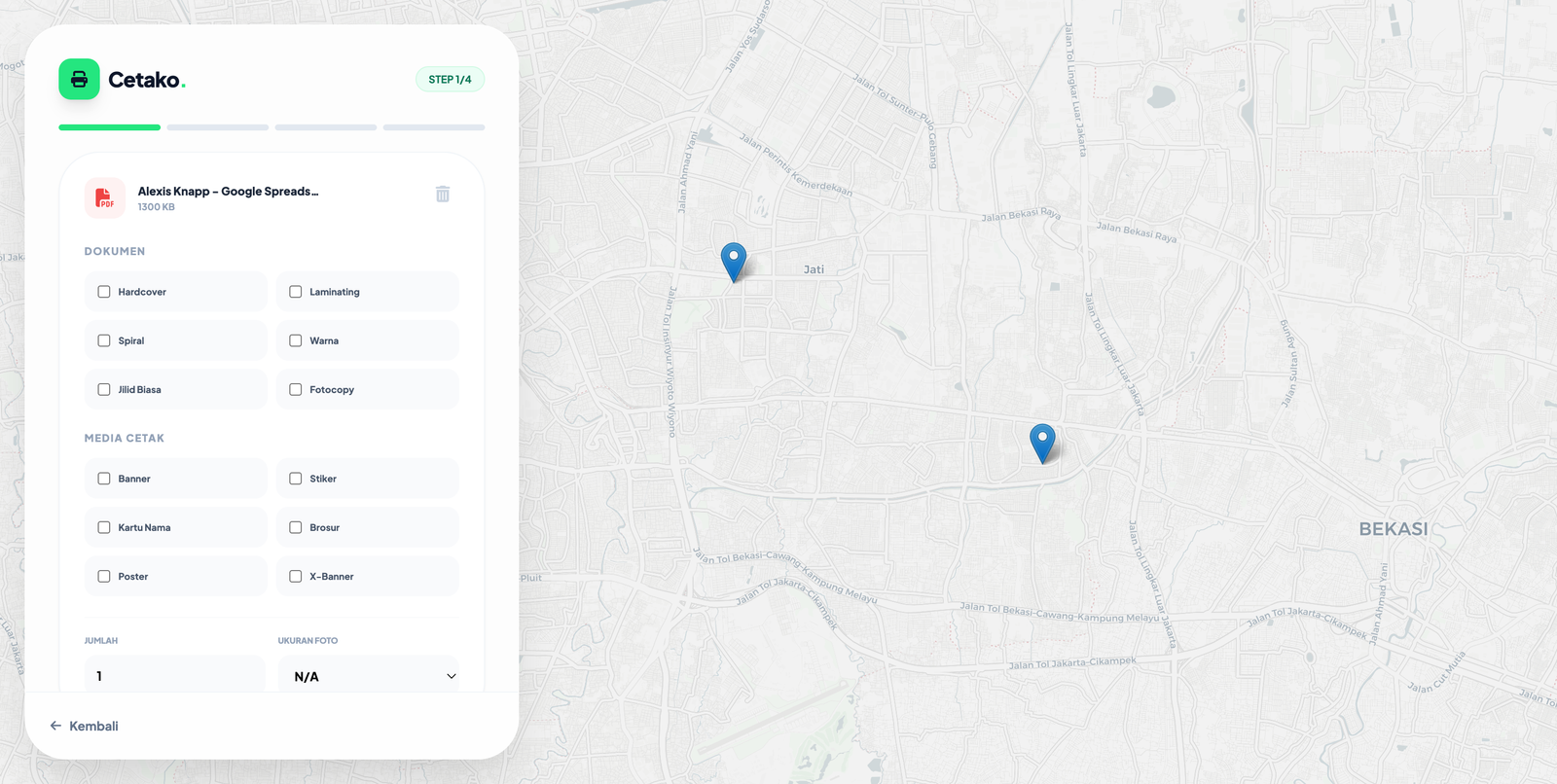The width and height of the screenshot is (1557, 784).
Task: Click the fourth progress bar segment
Action: tap(434, 127)
